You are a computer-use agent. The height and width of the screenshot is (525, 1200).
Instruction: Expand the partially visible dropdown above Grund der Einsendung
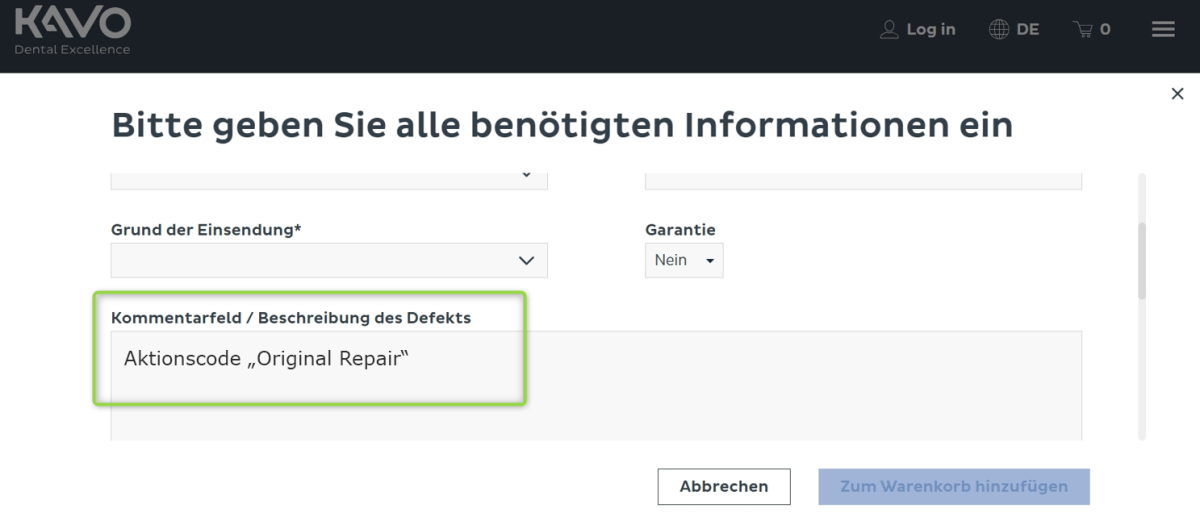tap(328, 179)
